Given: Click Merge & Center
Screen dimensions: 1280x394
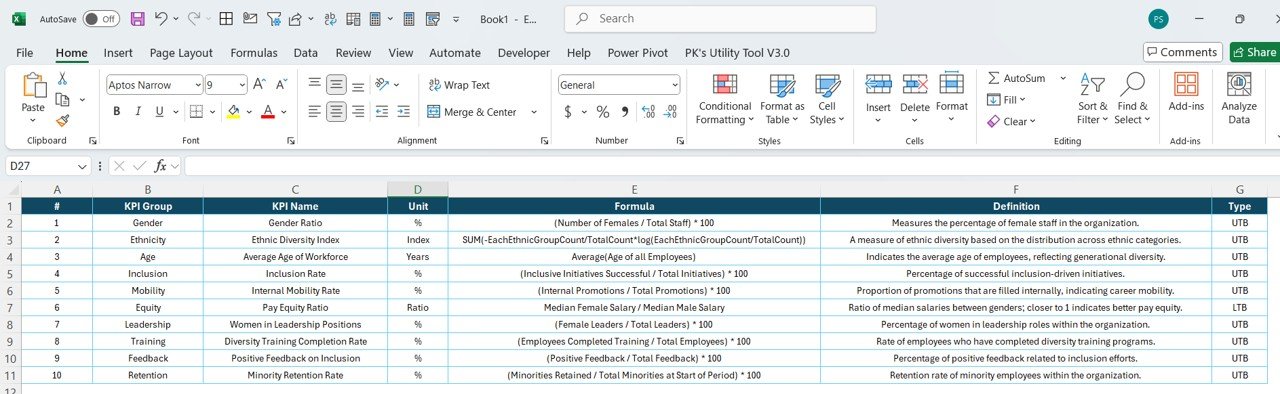Looking at the screenshot, I should 472,112.
